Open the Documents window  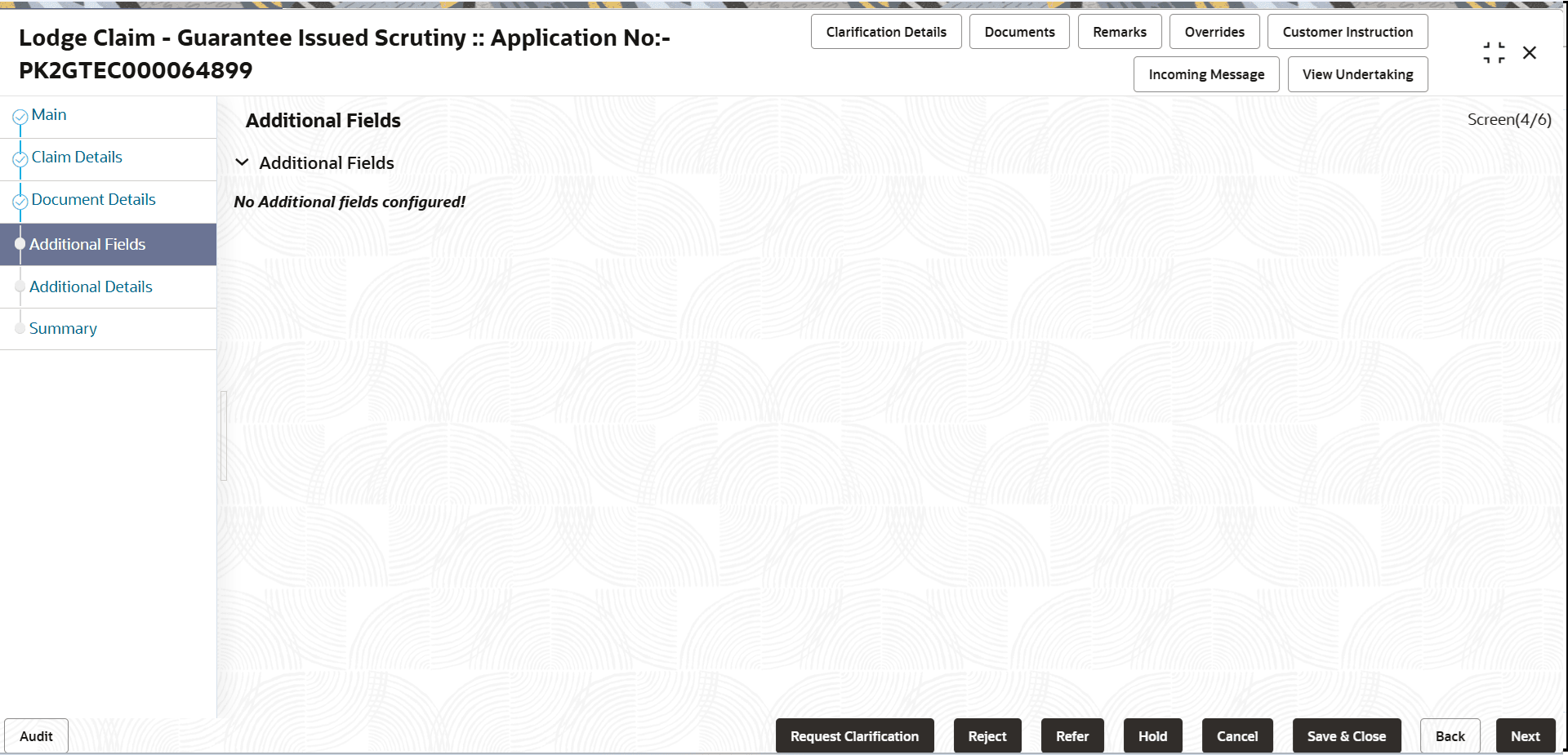(x=1018, y=31)
